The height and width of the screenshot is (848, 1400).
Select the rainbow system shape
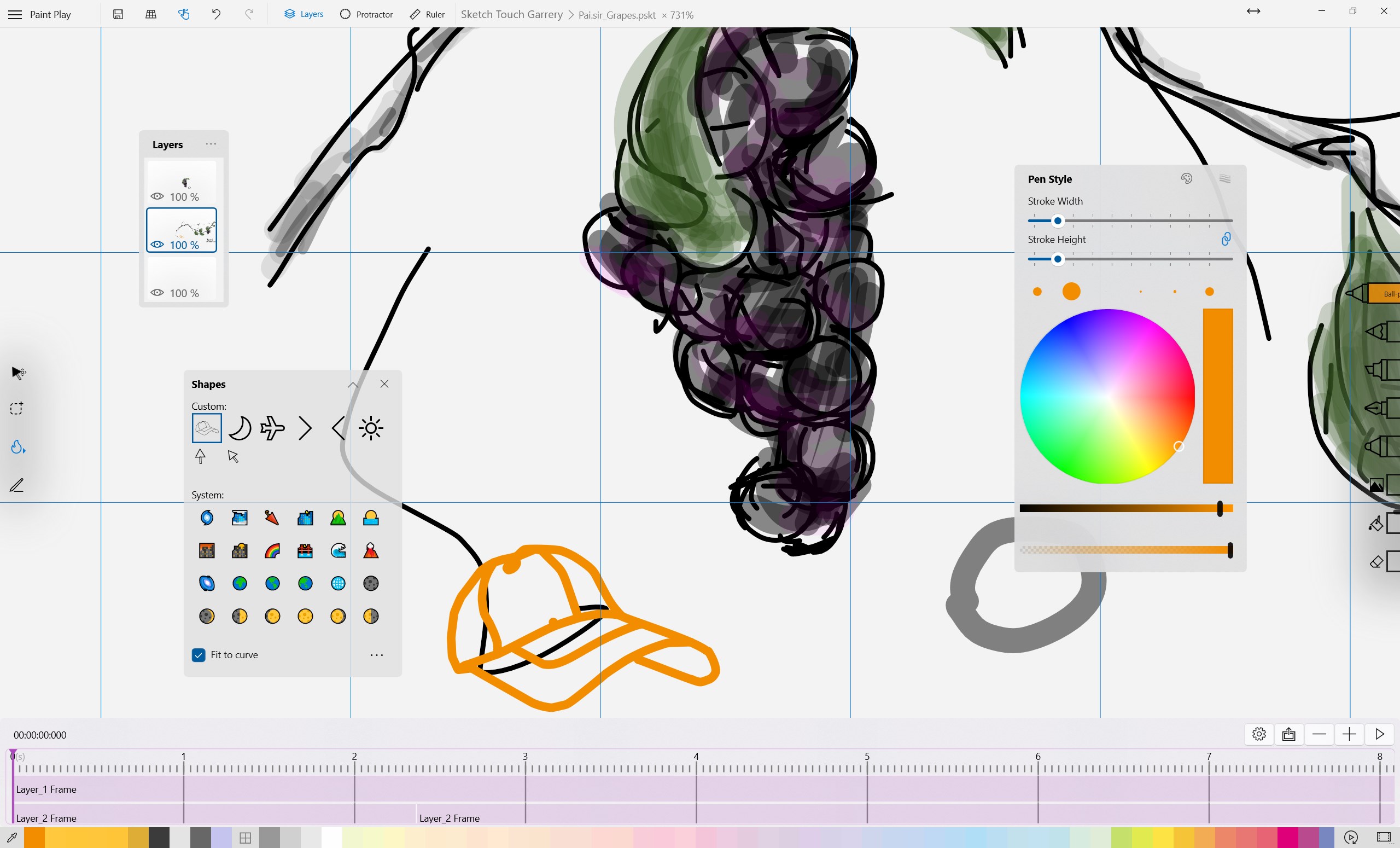tap(272, 550)
